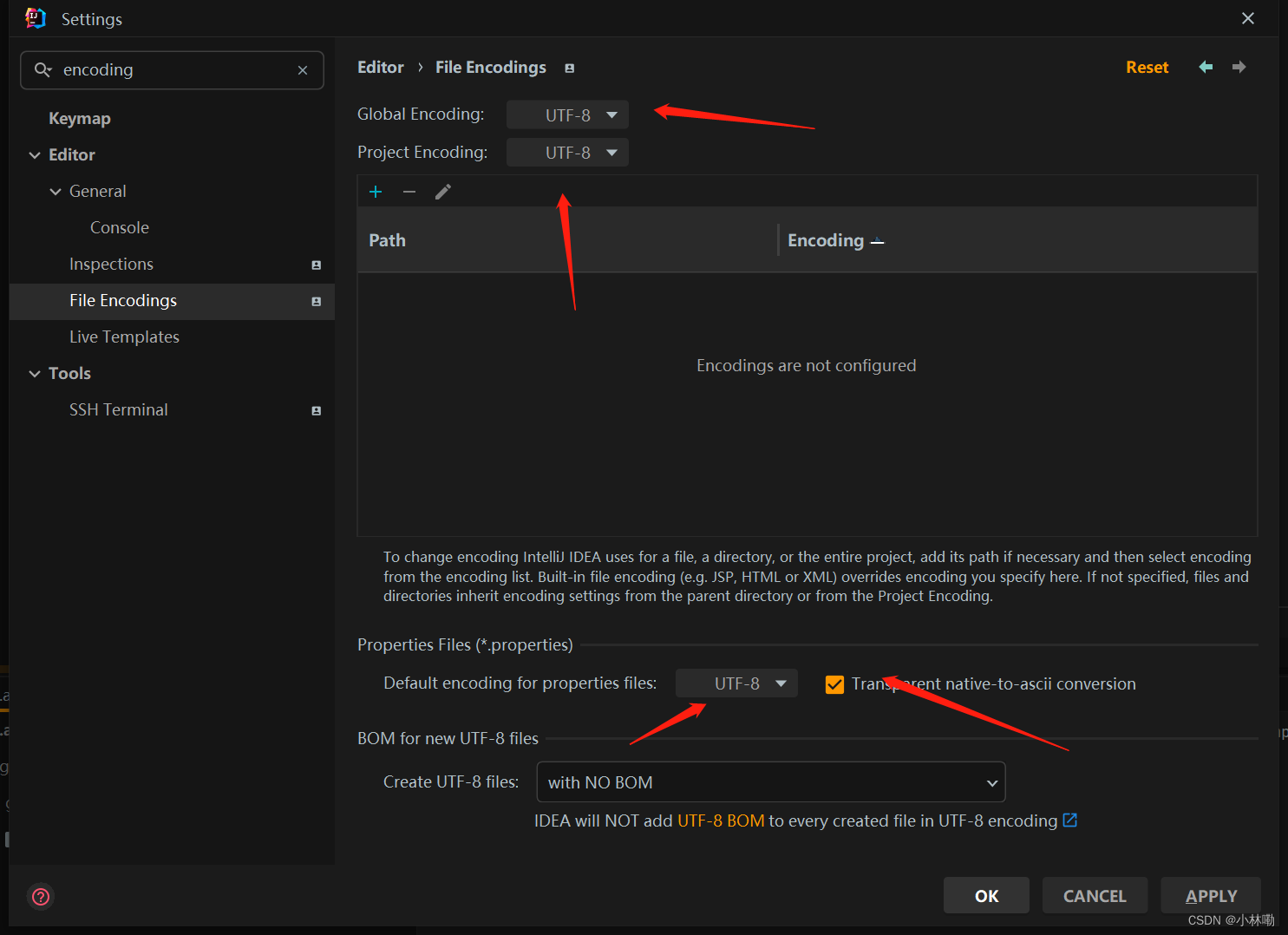Click the project-level icon beside File Encodings title
The height and width of the screenshot is (935, 1288).
point(570,68)
